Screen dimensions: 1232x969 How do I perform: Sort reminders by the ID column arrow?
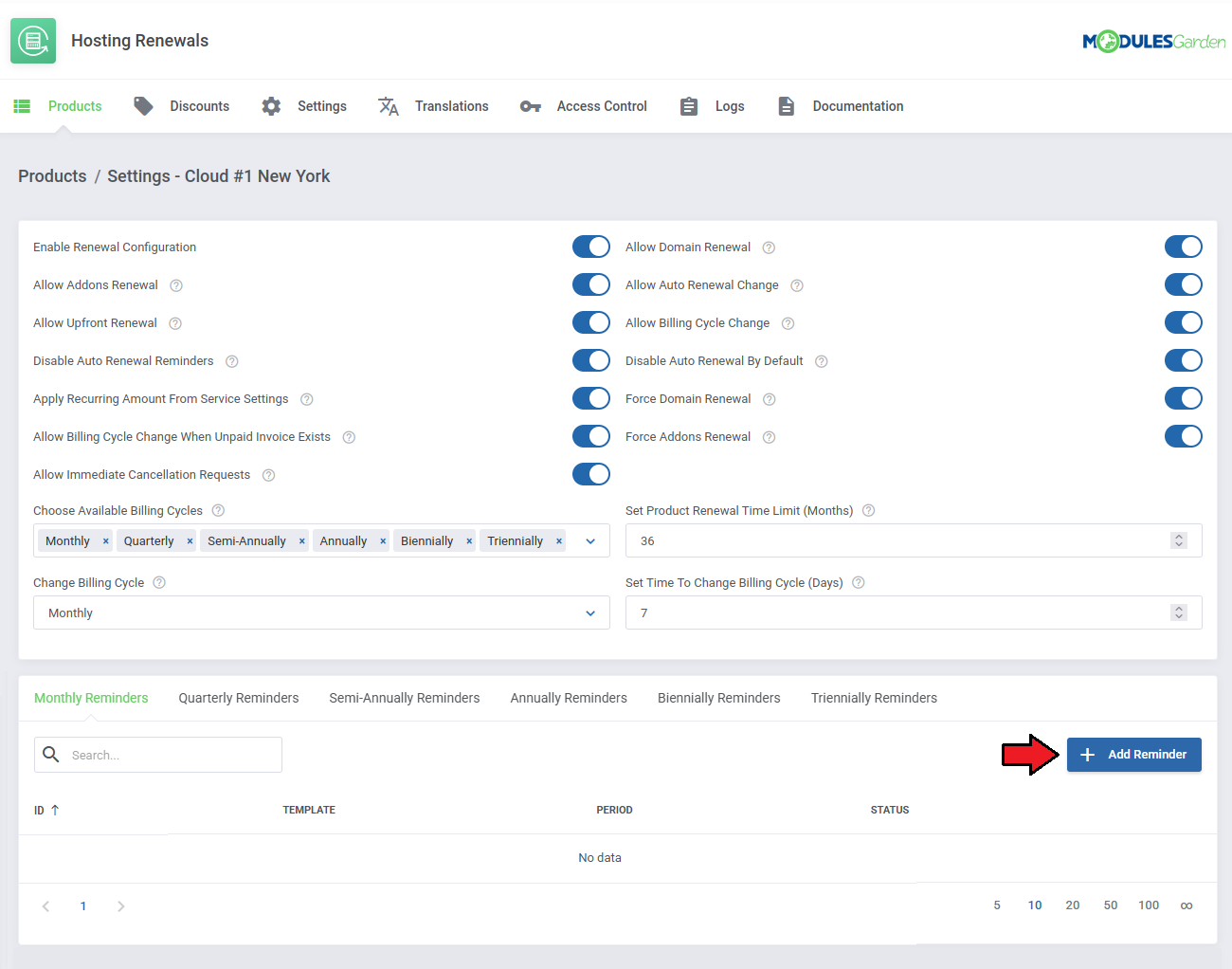[x=55, y=810]
